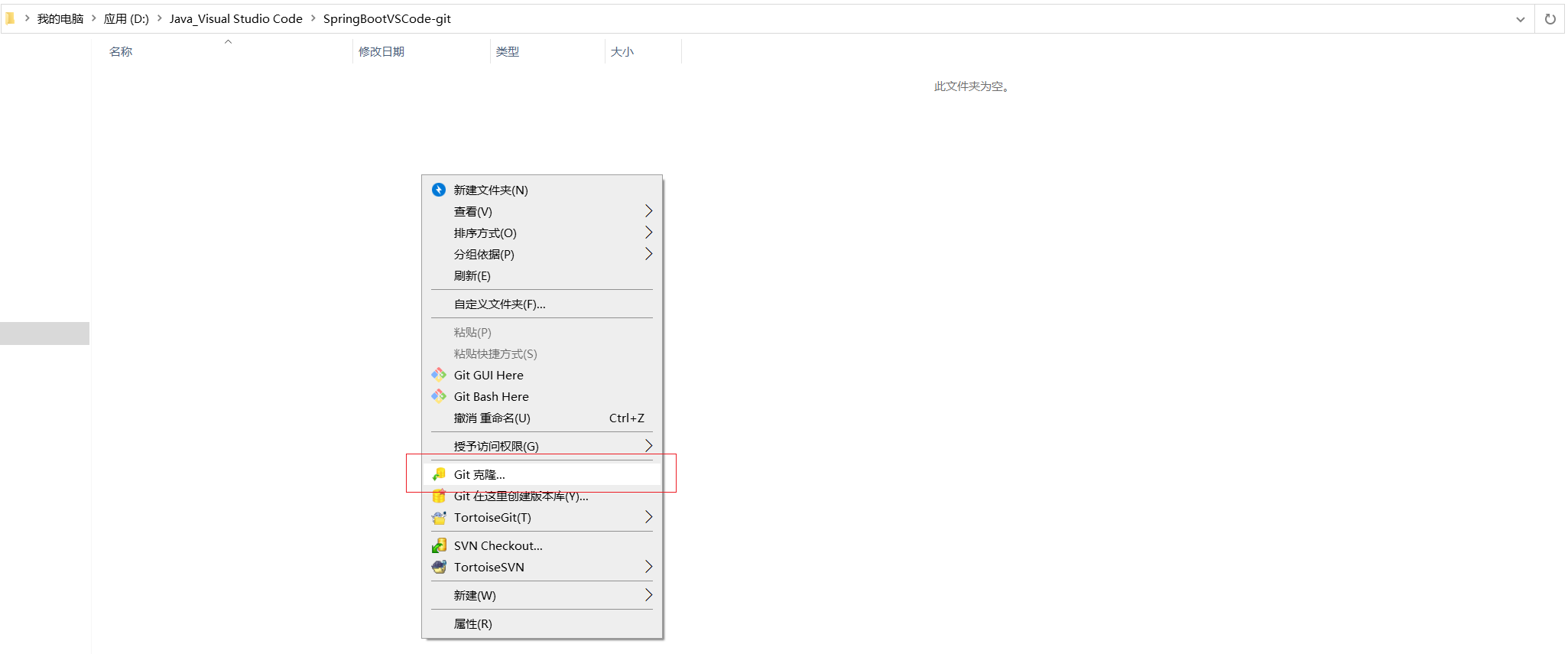This screenshot has height=654, width=1568.
Task: Sort by 修改日期 column header
Action: (x=381, y=51)
